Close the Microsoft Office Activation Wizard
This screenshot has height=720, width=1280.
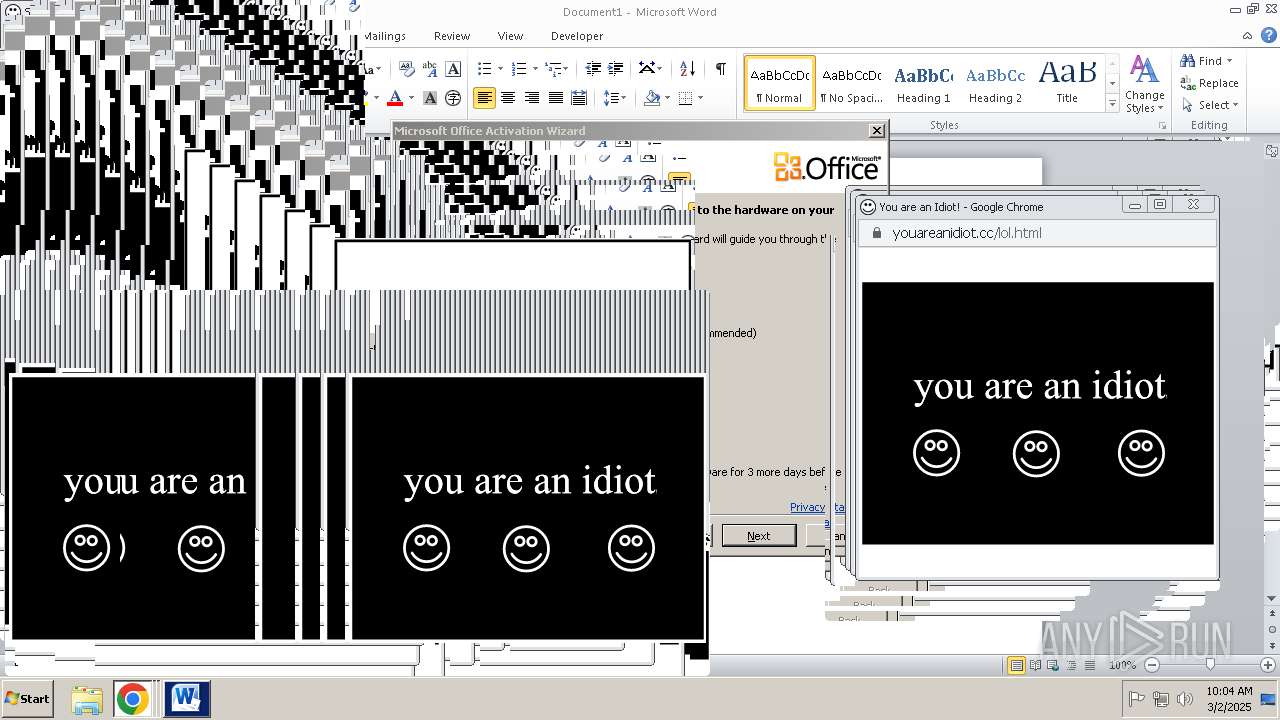coord(877,131)
